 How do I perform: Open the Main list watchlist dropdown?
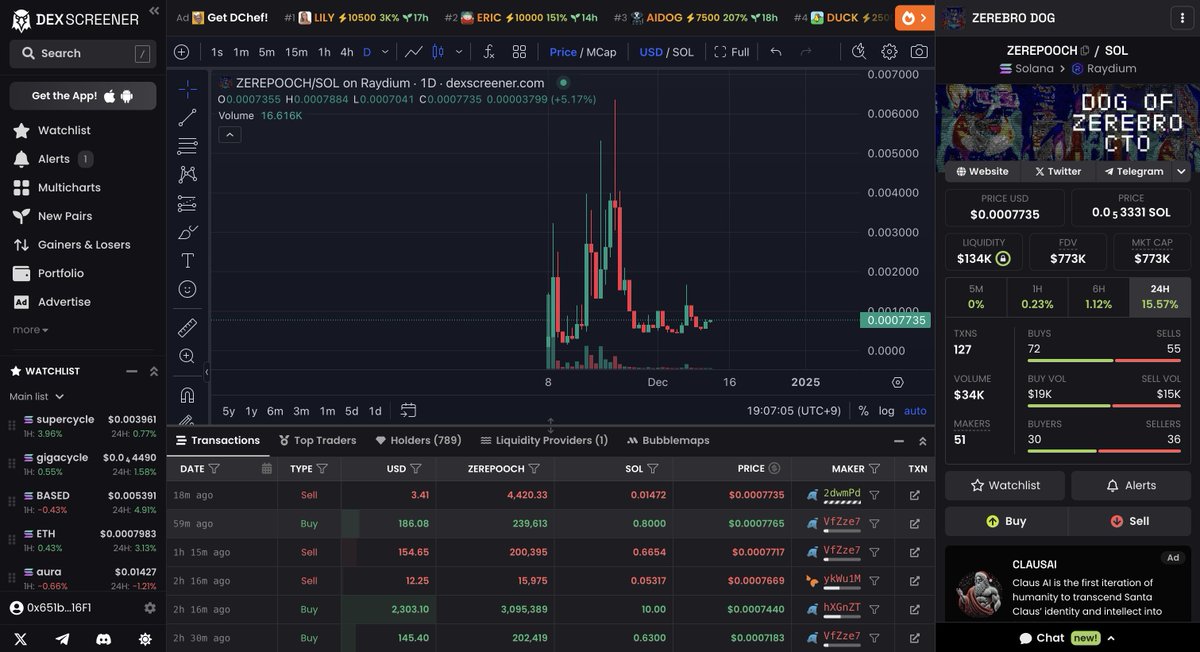(x=37, y=396)
